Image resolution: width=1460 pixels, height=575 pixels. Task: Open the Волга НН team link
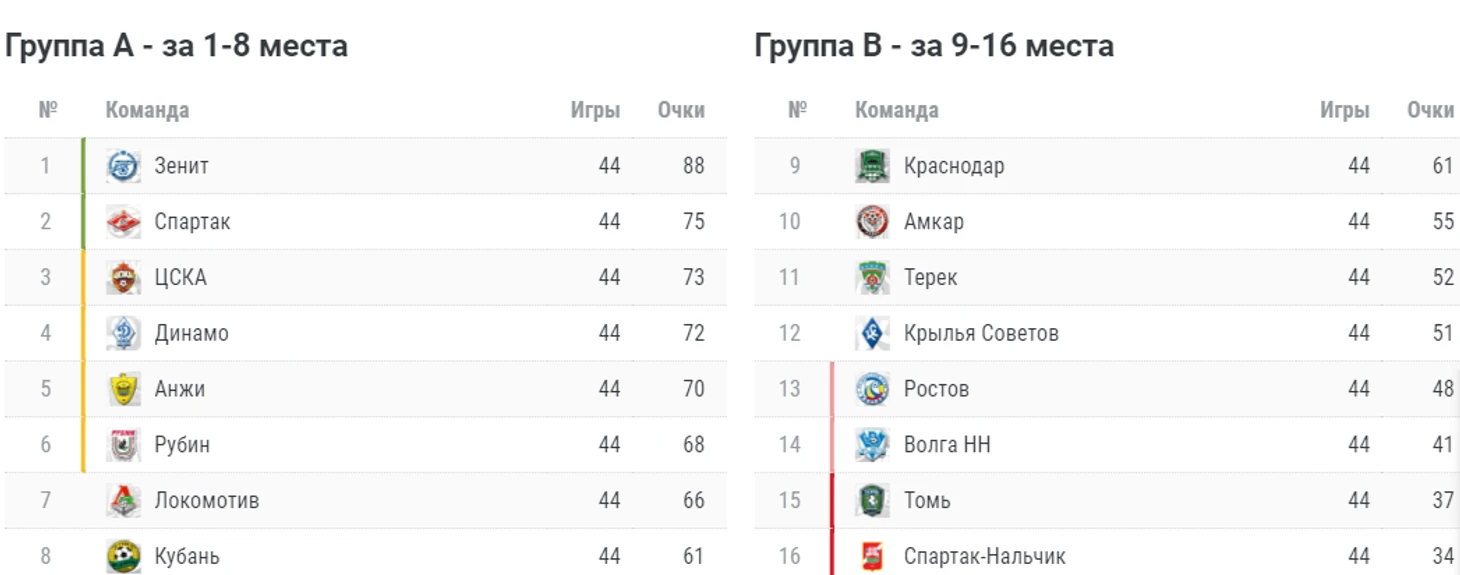coord(947,444)
